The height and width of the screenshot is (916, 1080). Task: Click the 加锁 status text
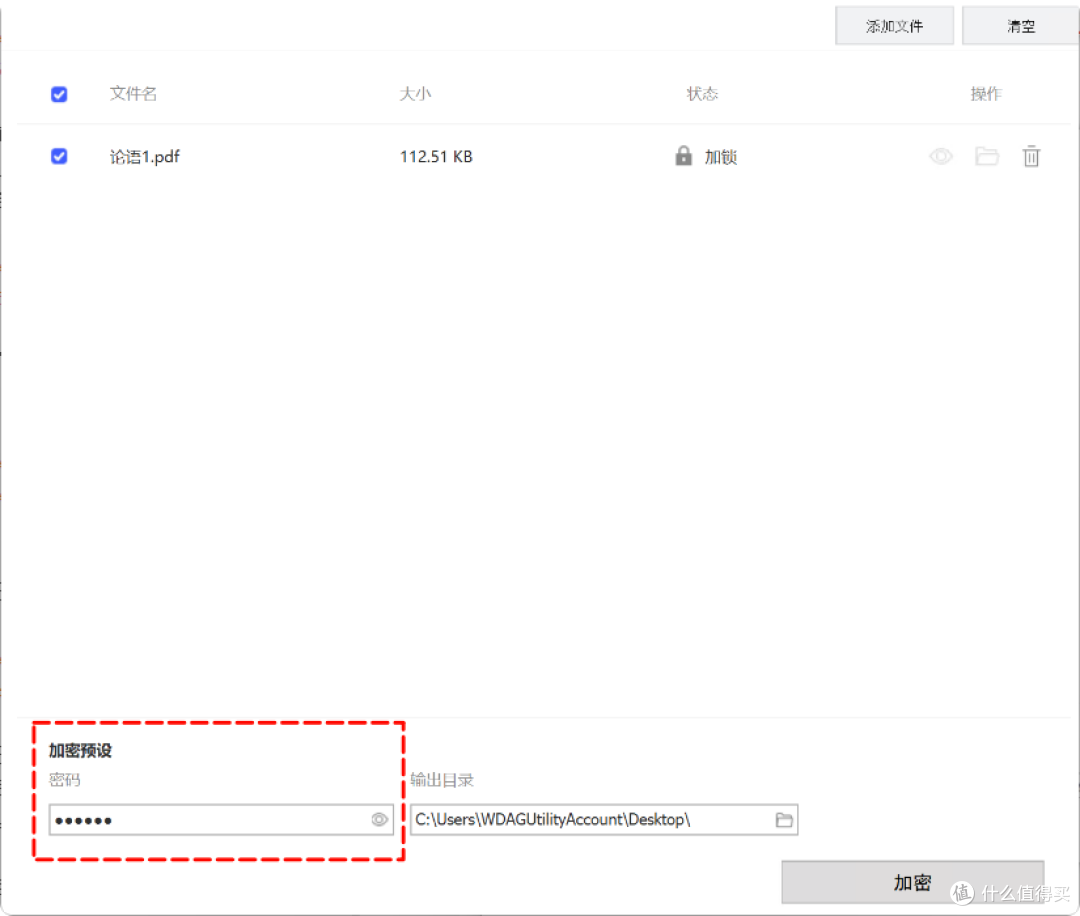[720, 157]
